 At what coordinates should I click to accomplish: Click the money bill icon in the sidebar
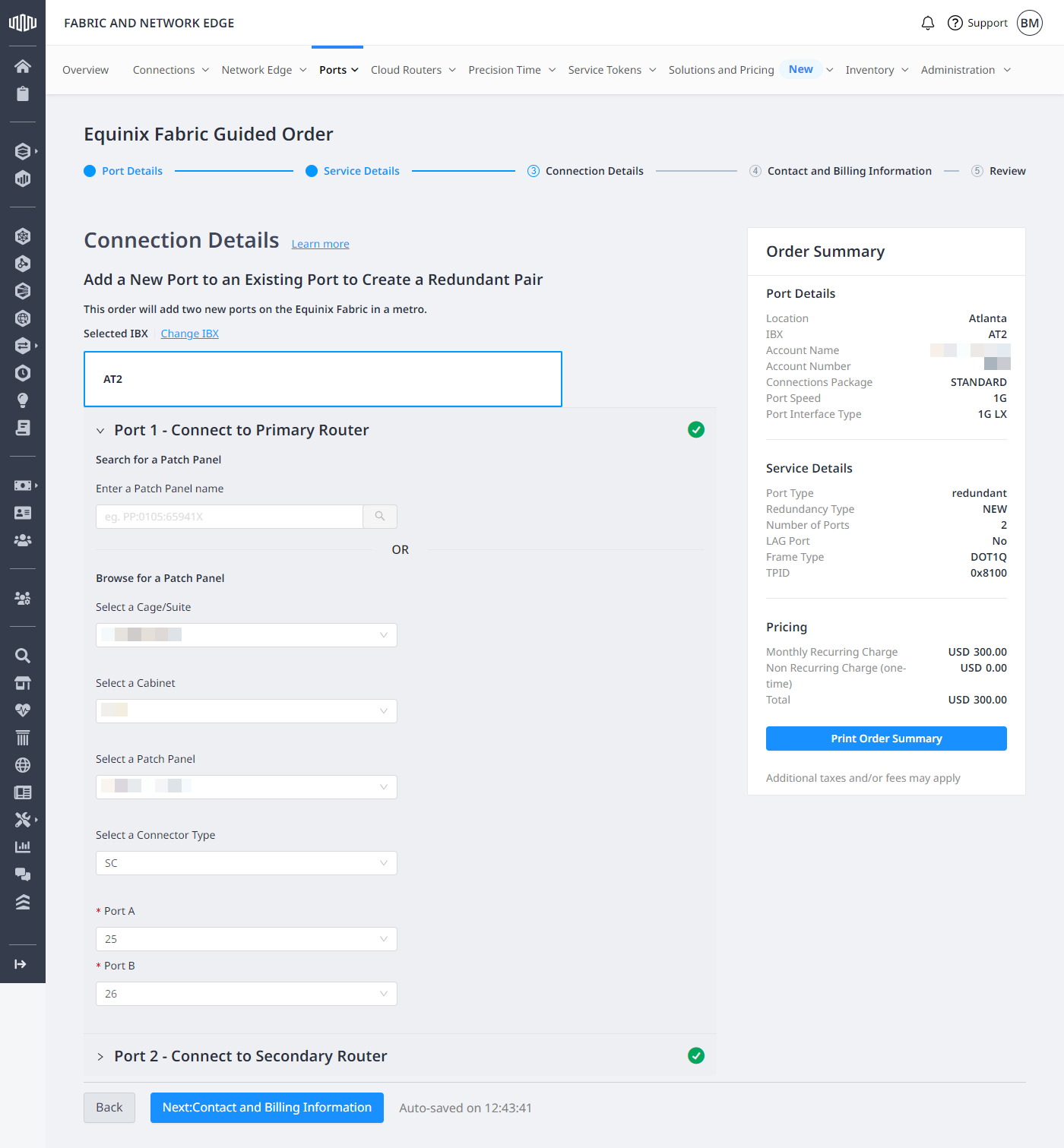point(23,485)
